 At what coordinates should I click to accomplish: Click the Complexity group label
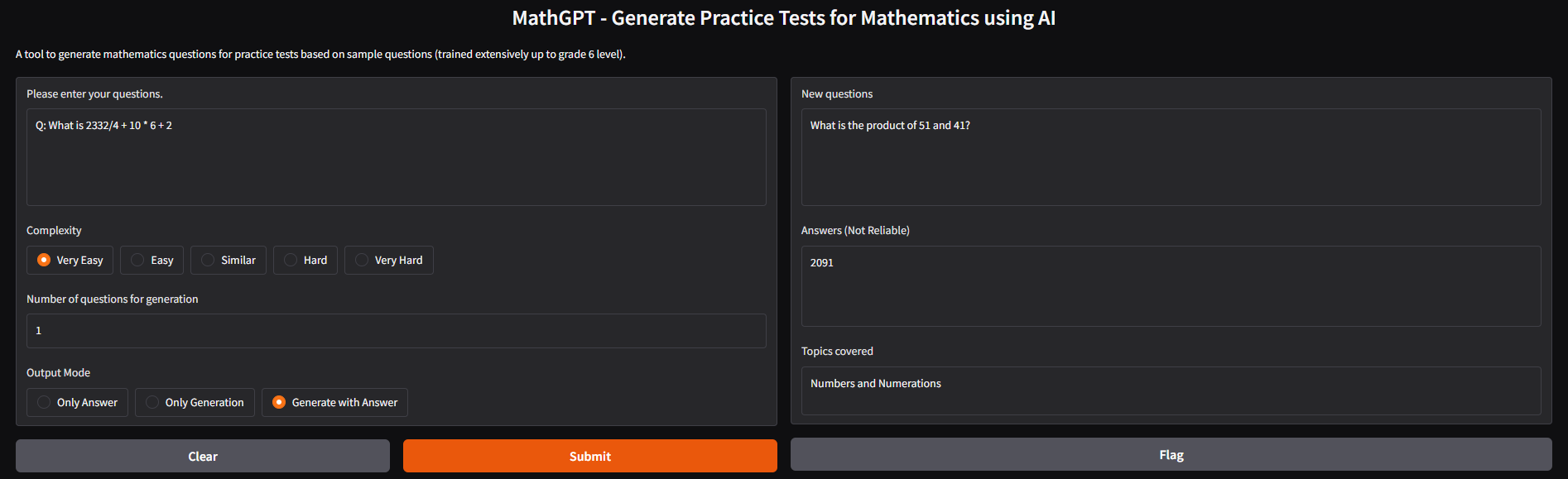pyautogui.click(x=54, y=231)
